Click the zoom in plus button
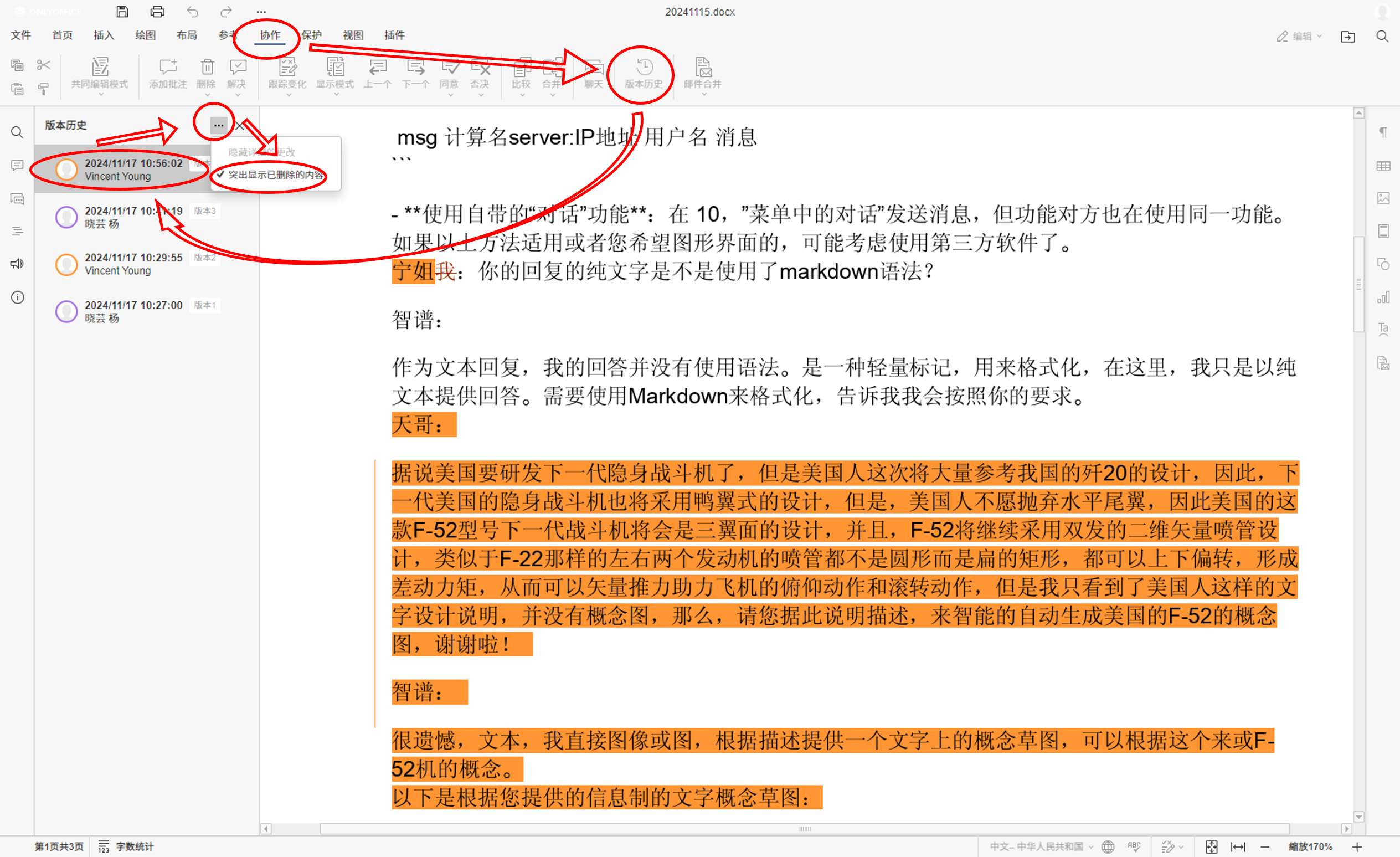This screenshot has height=857, width=1400. point(1357,847)
